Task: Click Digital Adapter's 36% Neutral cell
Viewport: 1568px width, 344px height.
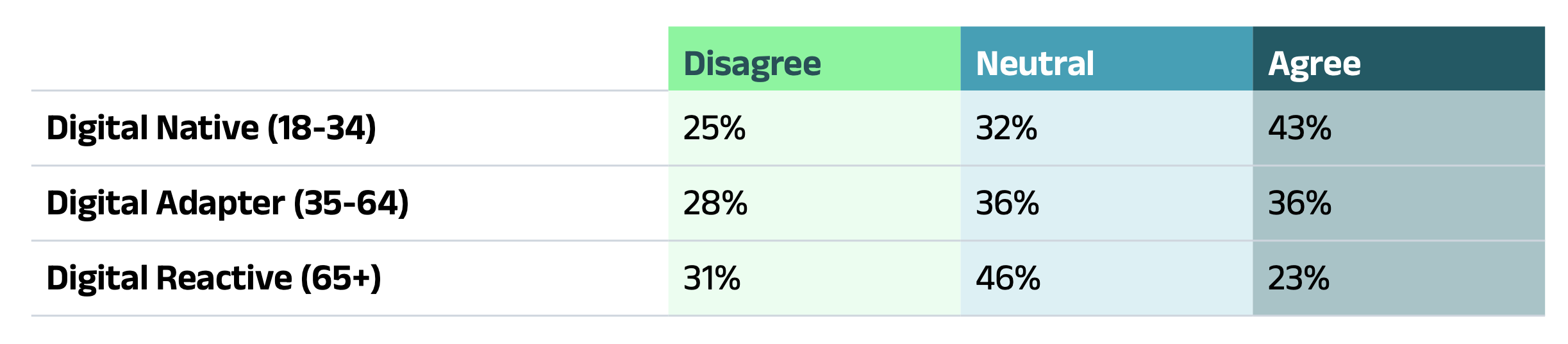Action: click(1007, 203)
